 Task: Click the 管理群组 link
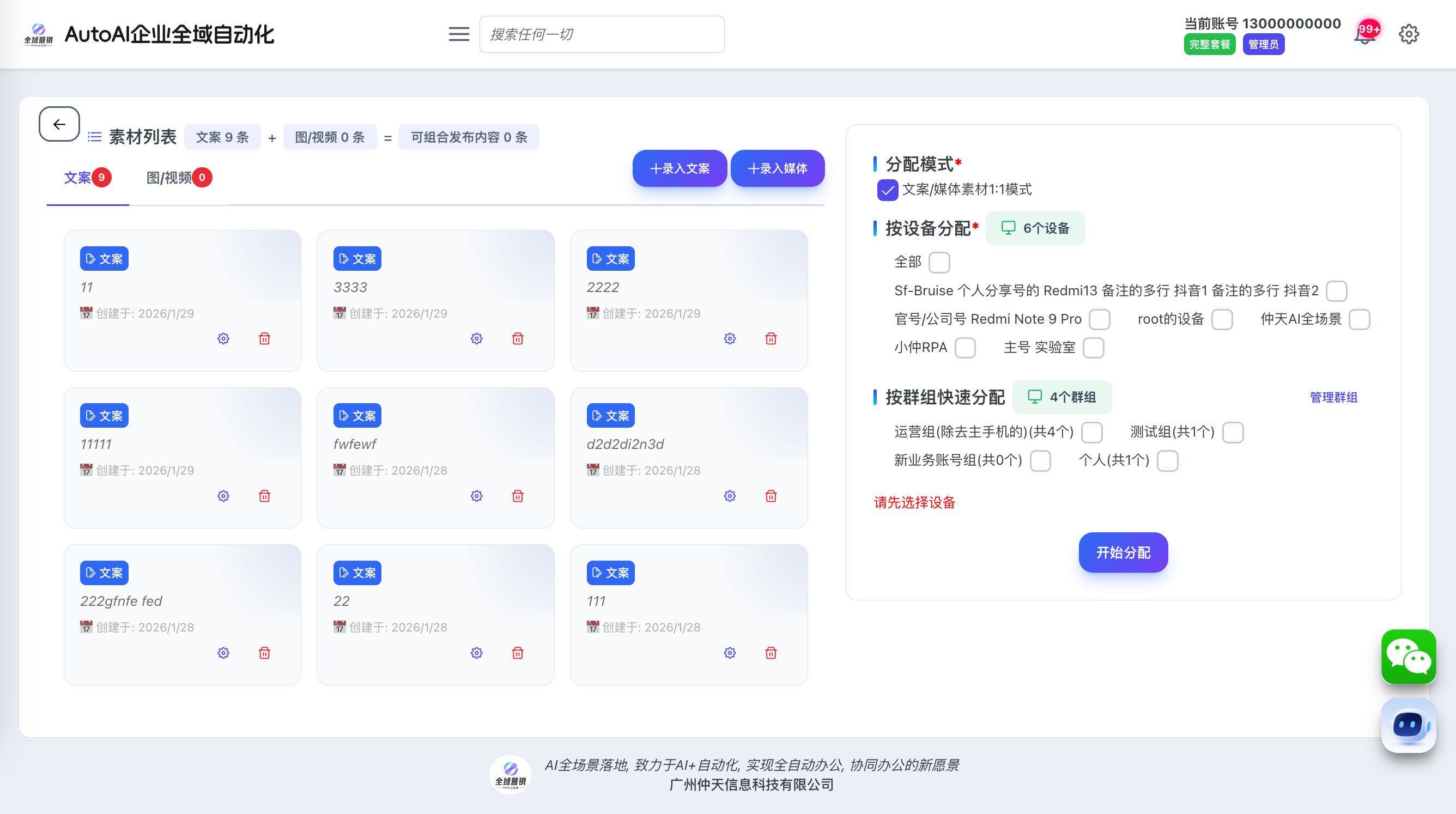(1333, 397)
